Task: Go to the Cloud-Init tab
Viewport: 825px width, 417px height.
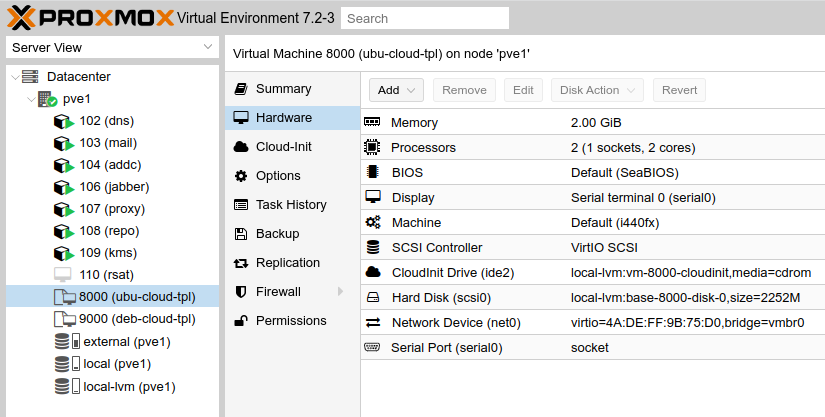Action: point(293,147)
